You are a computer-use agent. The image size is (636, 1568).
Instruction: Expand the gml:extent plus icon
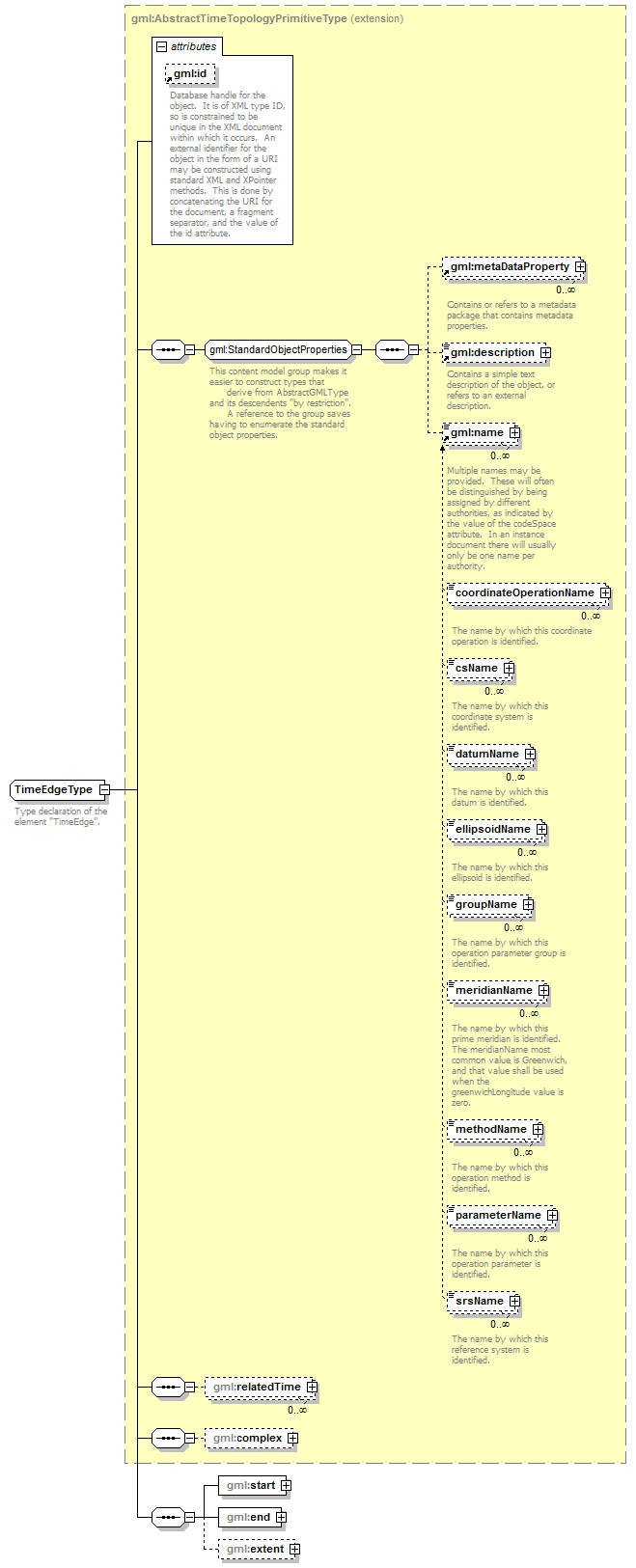pos(295,1550)
